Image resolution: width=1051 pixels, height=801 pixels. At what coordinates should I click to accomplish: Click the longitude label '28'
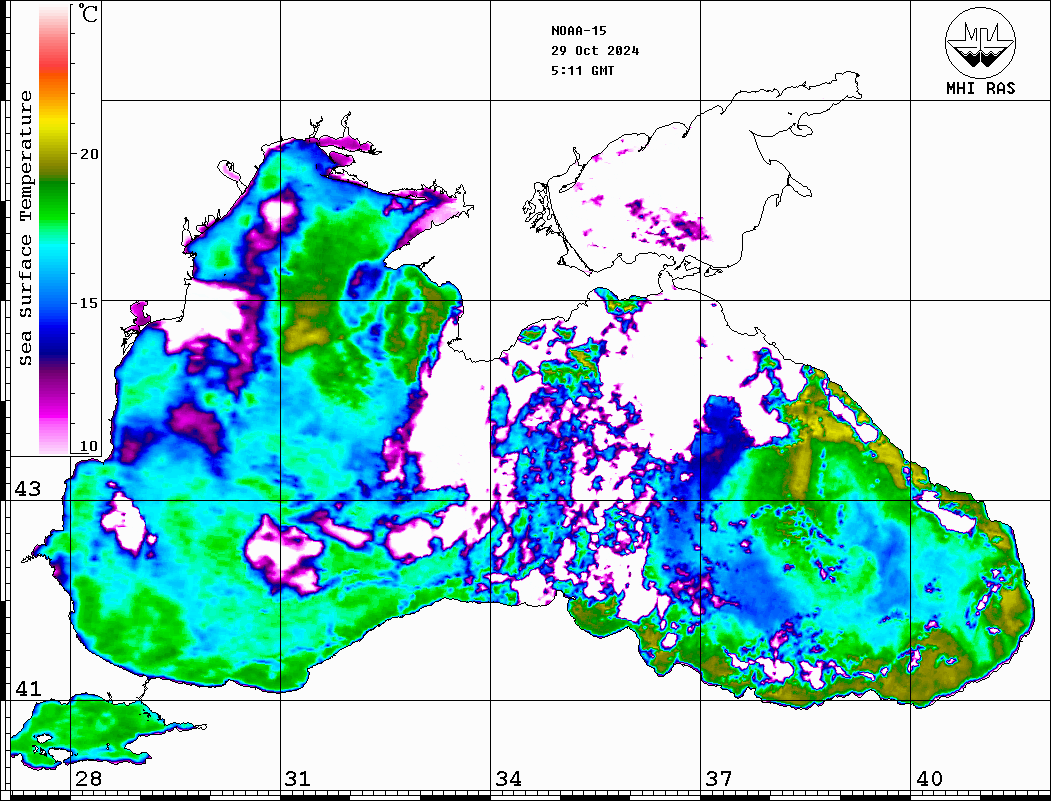click(x=88, y=778)
